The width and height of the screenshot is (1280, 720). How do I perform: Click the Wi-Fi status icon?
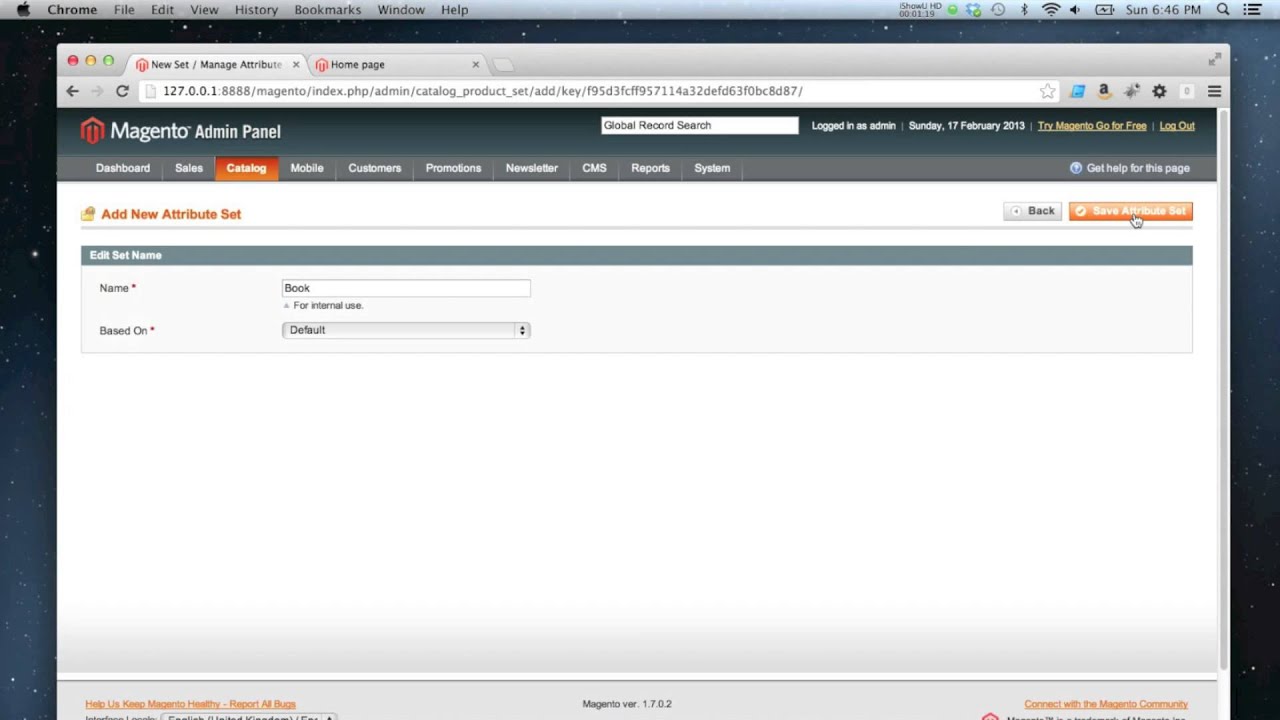(1050, 10)
